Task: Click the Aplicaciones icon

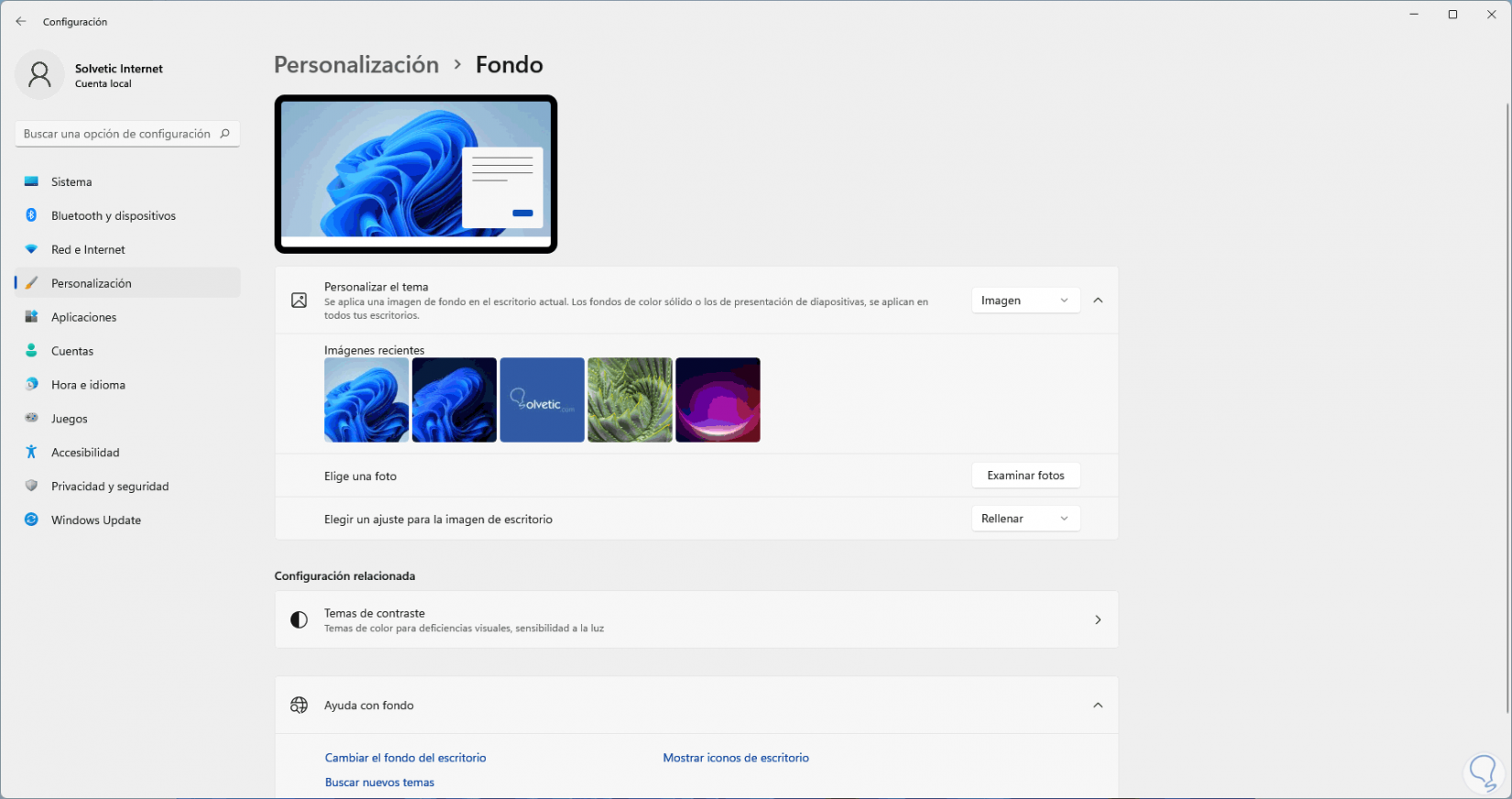Action: tap(31, 317)
